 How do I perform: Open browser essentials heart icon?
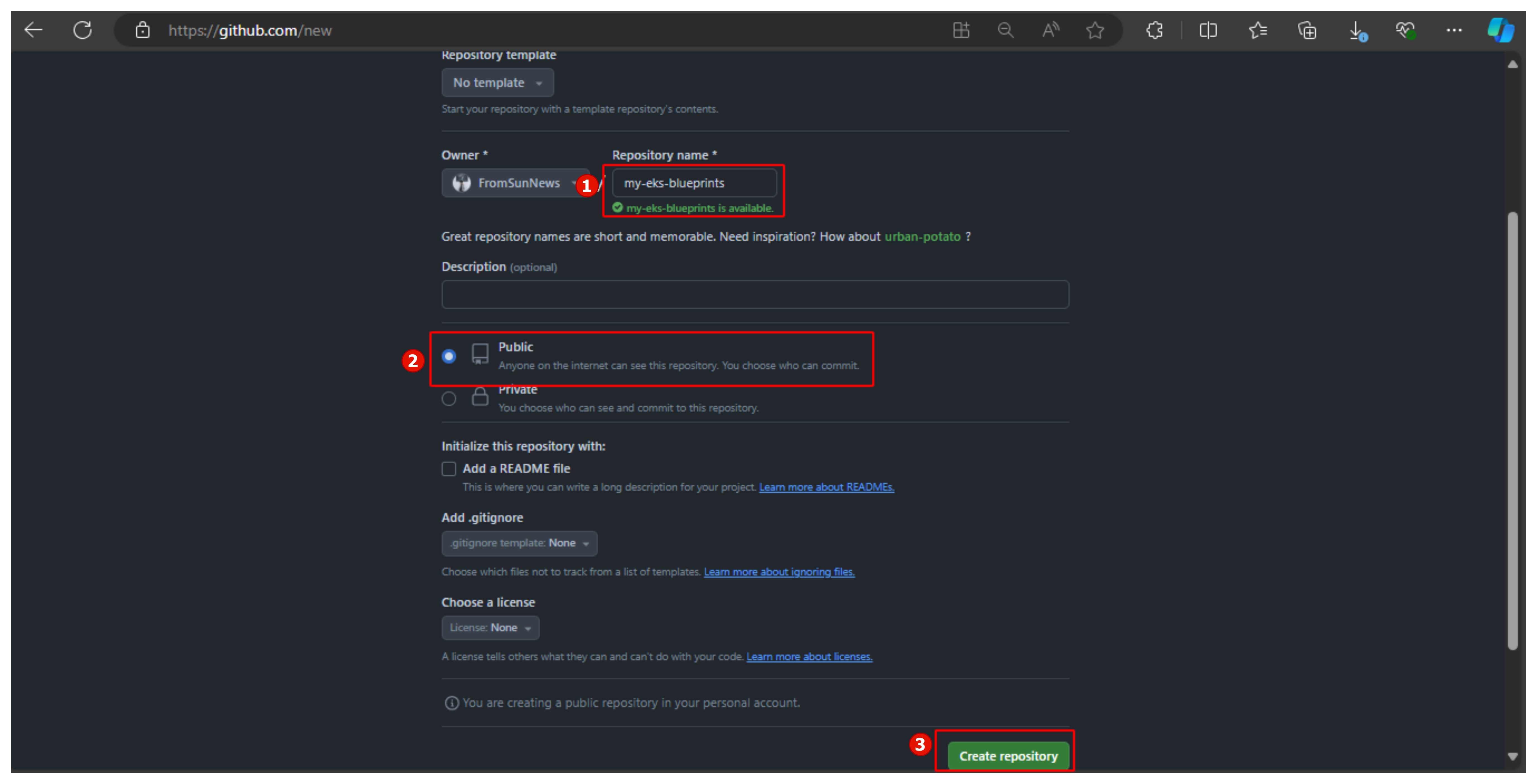point(1406,30)
